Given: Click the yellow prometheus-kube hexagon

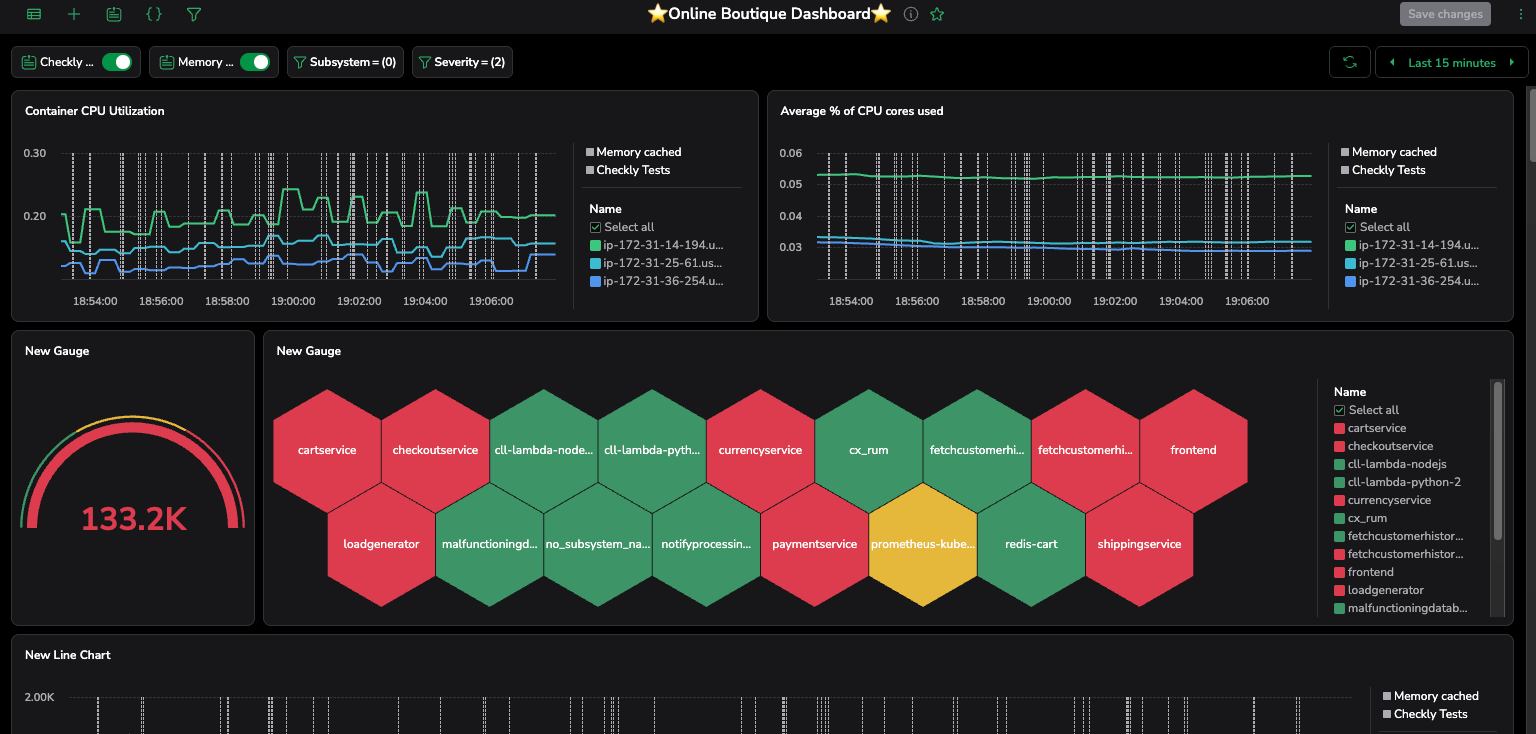Looking at the screenshot, I should (921, 544).
